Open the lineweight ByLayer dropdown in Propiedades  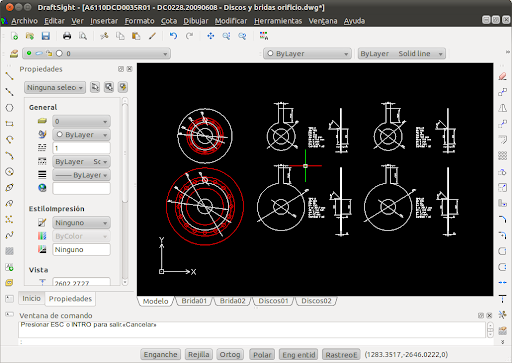(81, 175)
